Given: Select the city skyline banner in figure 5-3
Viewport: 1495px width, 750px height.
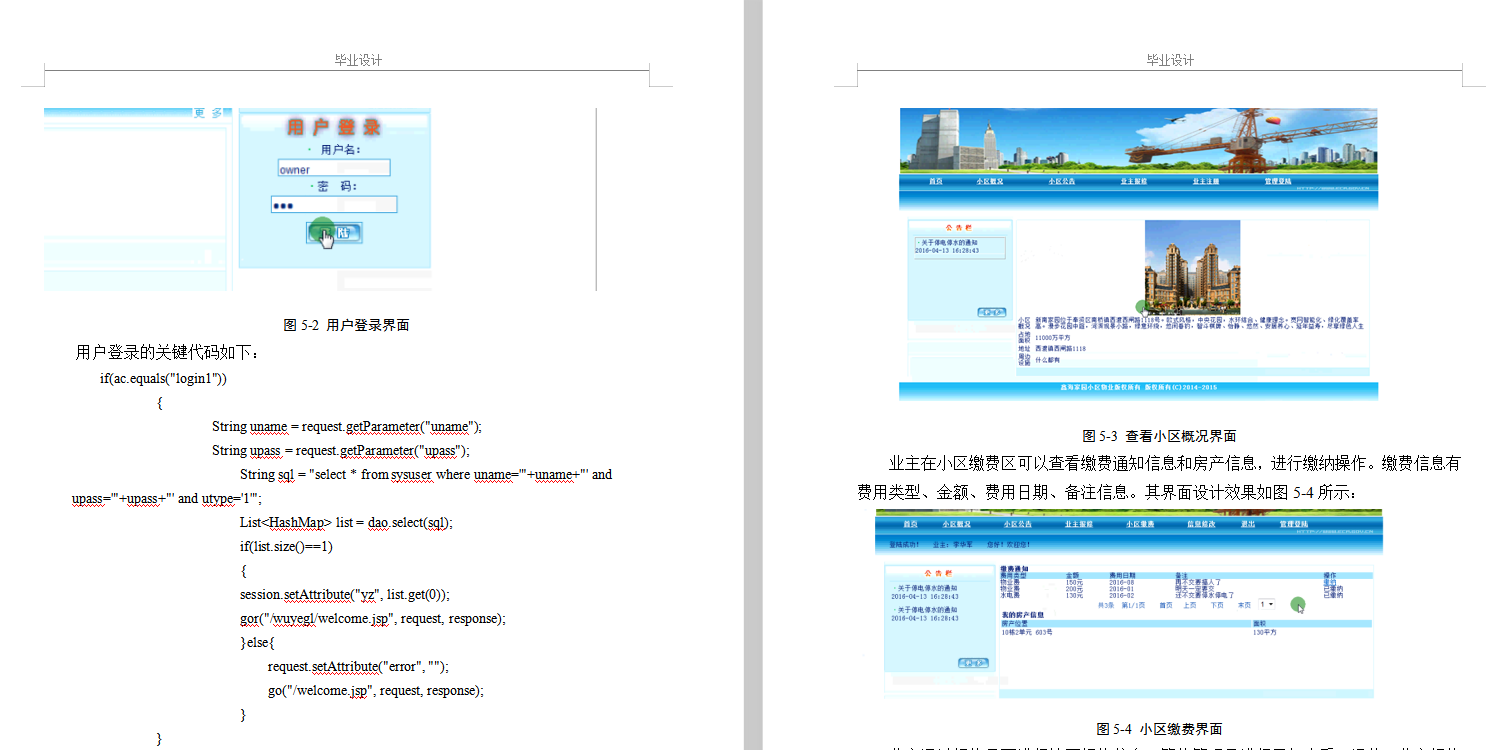Looking at the screenshot, I should click(x=1139, y=140).
